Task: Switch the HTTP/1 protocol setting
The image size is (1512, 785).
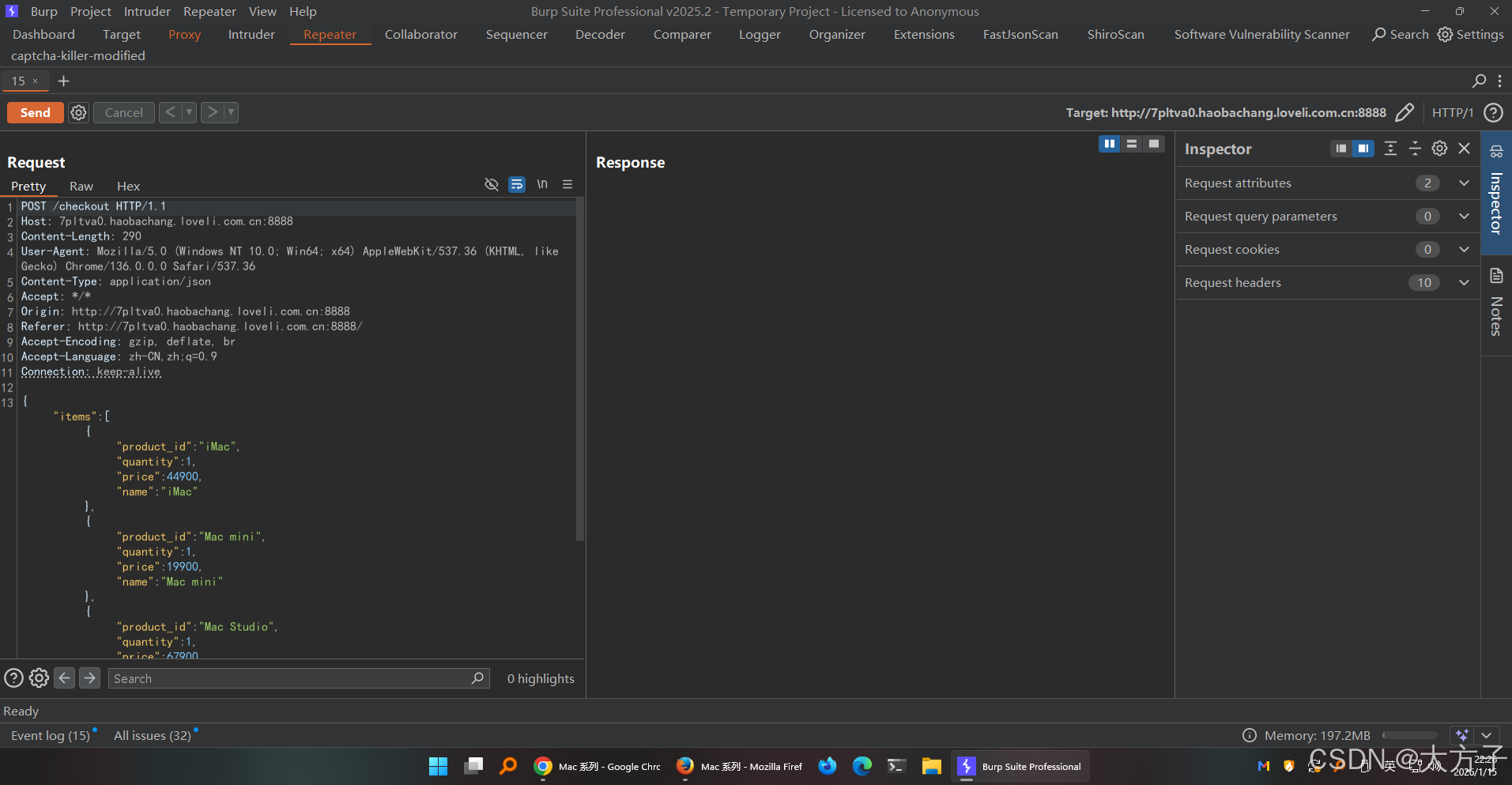Action: coord(1453,112)
